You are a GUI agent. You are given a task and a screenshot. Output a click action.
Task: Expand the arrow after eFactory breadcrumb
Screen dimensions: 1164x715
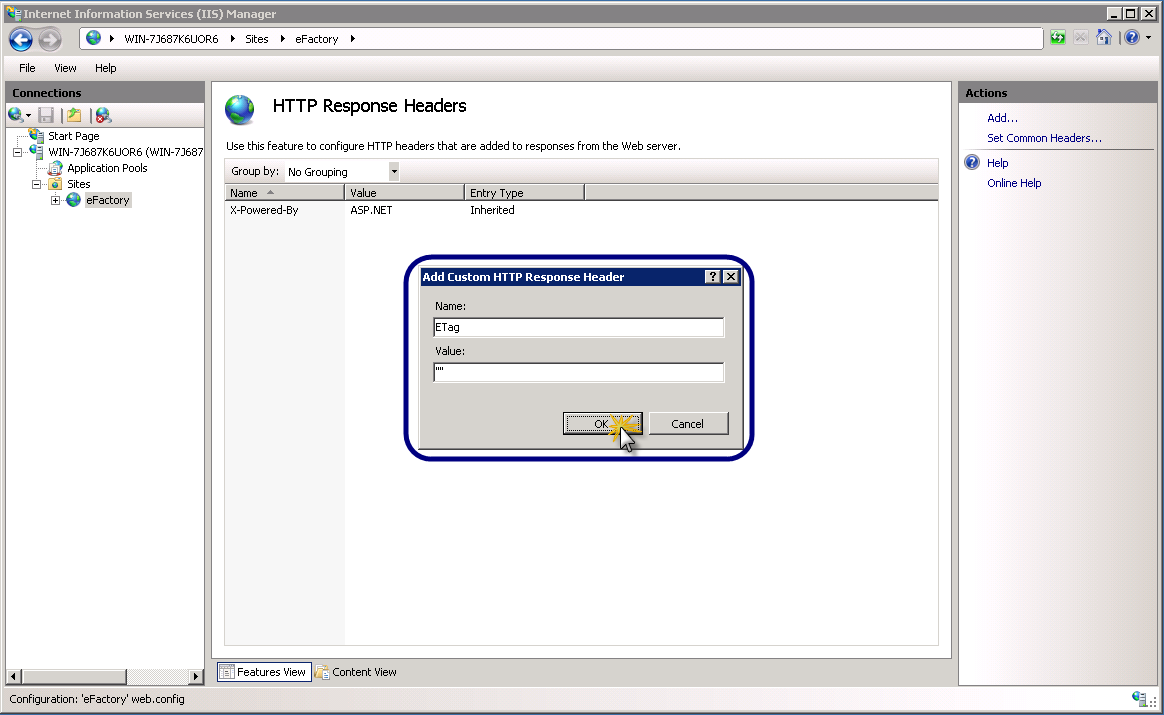pos(353,39)
